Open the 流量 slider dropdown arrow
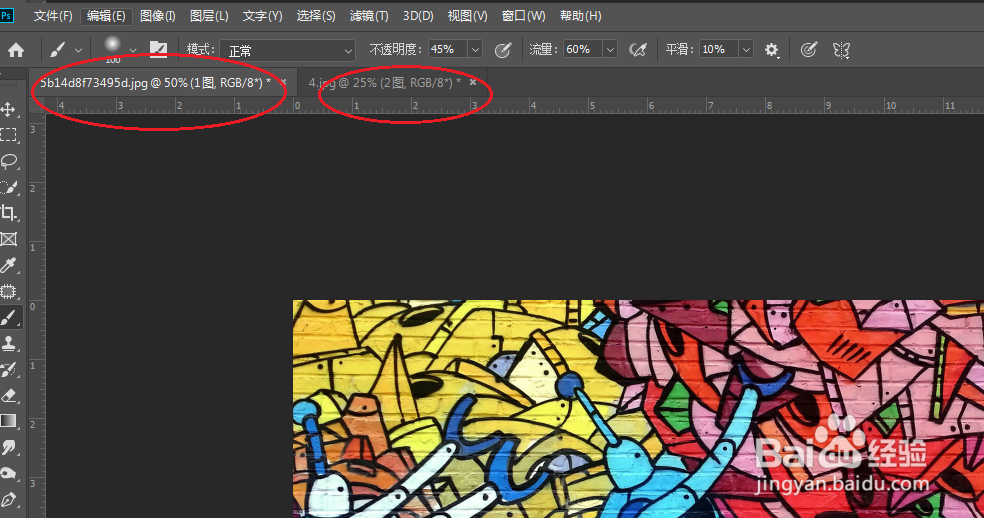Screen dimensions: 984x518 click(x=610, y=50)
